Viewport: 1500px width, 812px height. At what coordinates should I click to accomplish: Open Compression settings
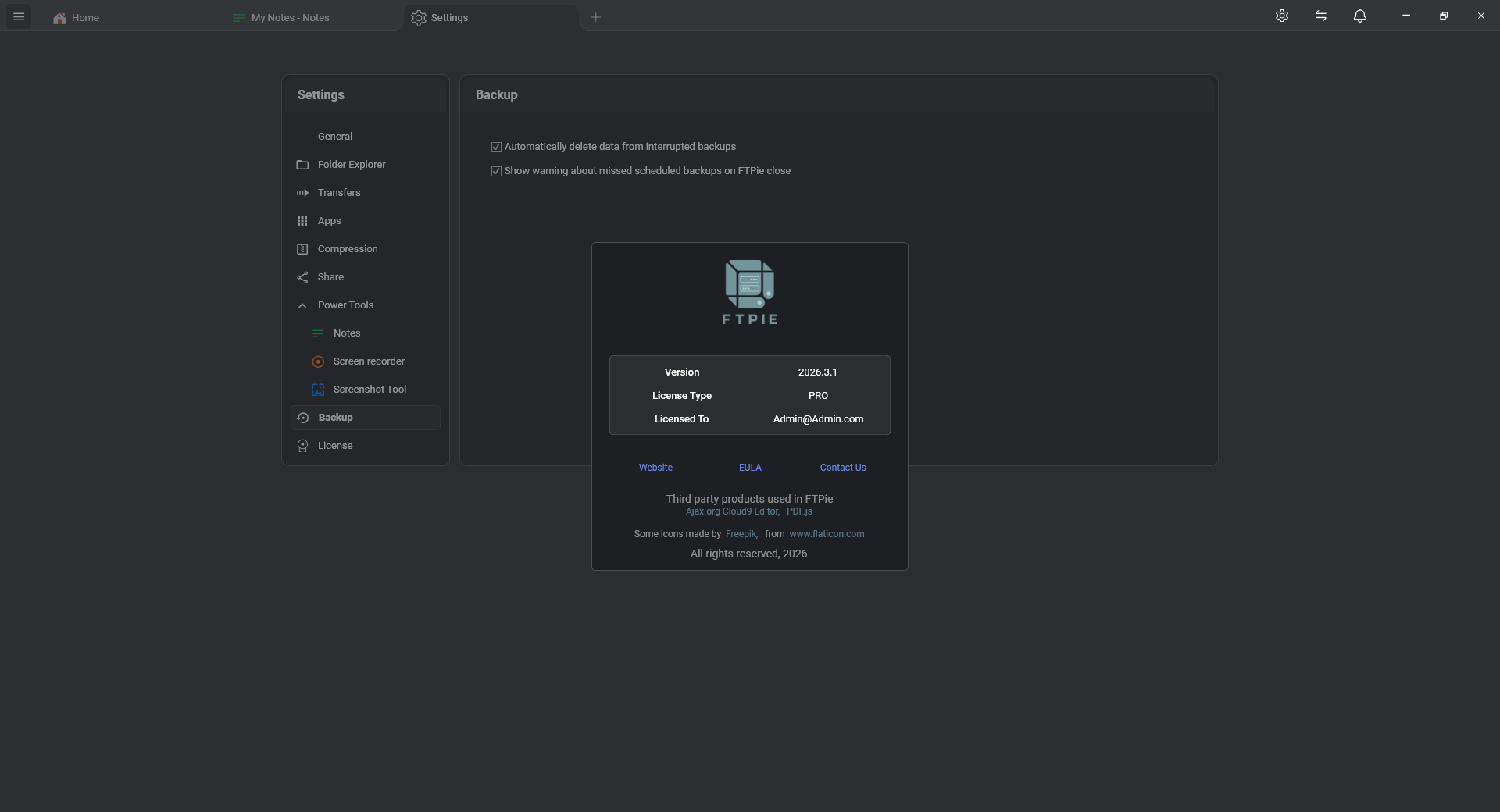[x=366, y=249]
